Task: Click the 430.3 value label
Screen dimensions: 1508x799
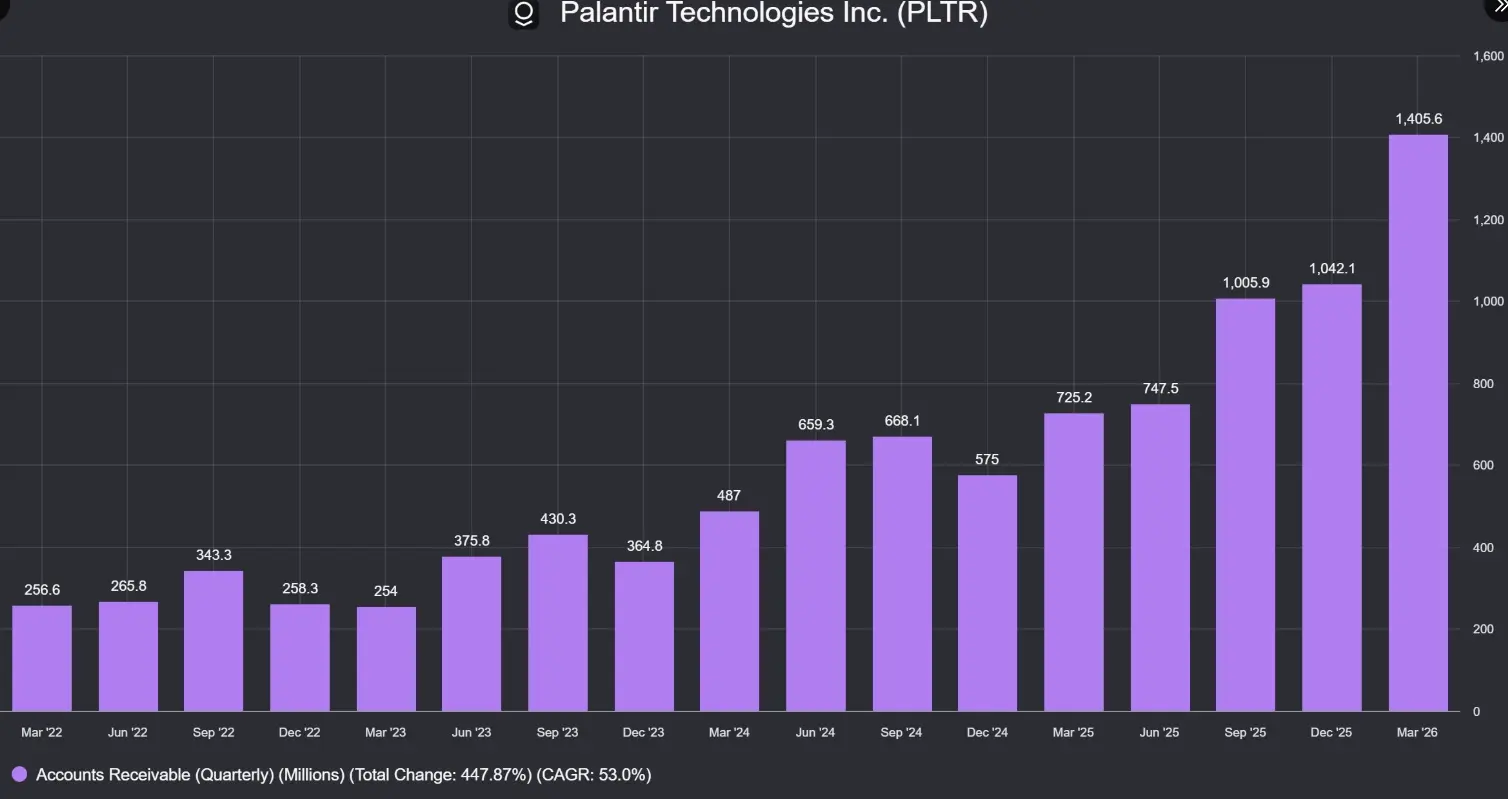Action: coord(558,519)
